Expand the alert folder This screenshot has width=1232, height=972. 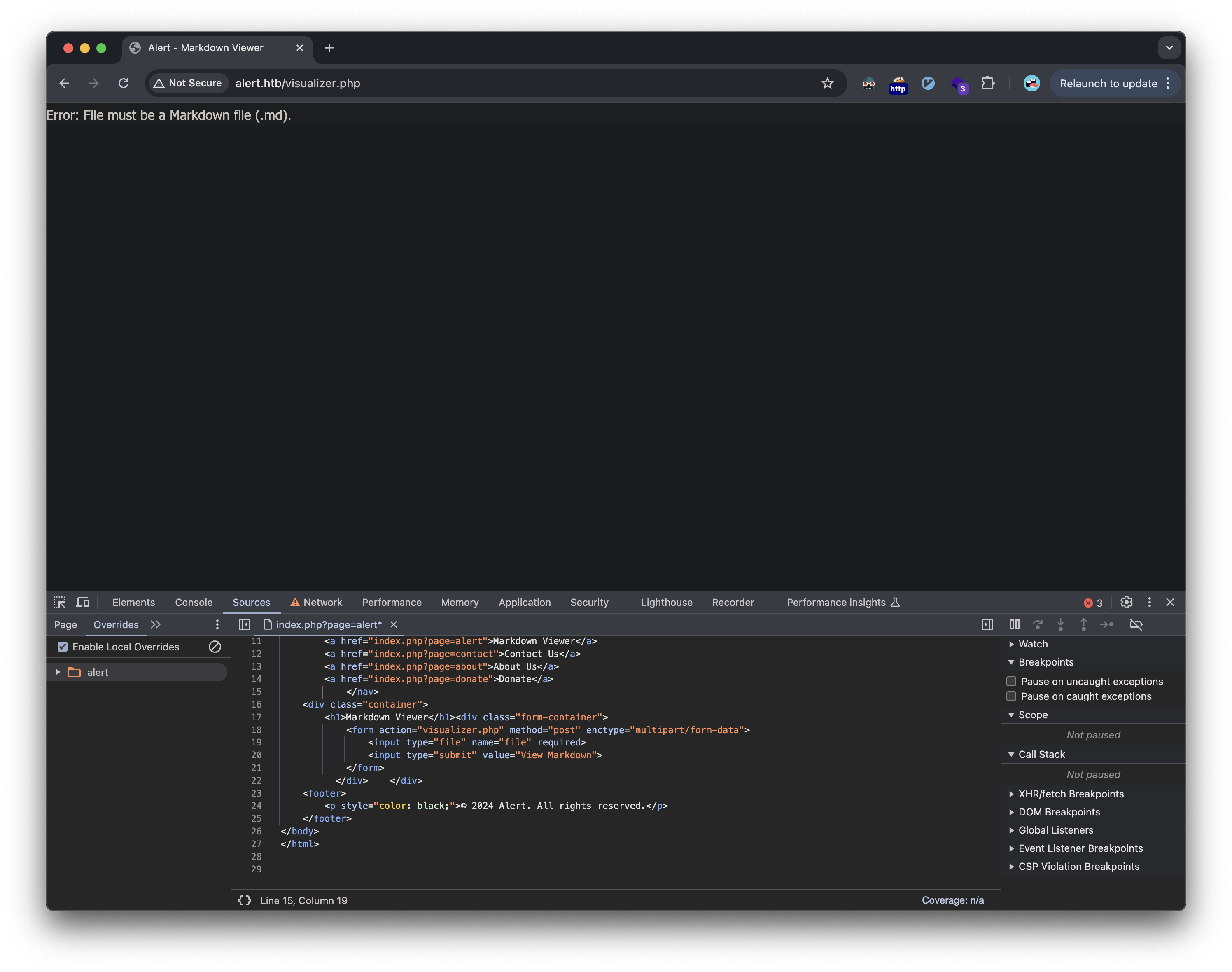(58, 672)
